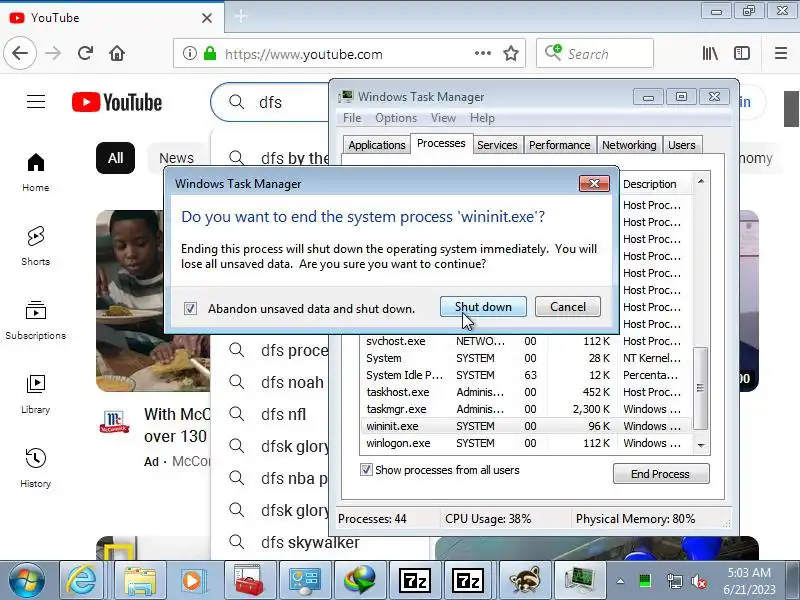This screenshot has width=800, height=600.
Task: Uncheck Abandon unsaved data and shut down
Action: (x=190, y=308)
